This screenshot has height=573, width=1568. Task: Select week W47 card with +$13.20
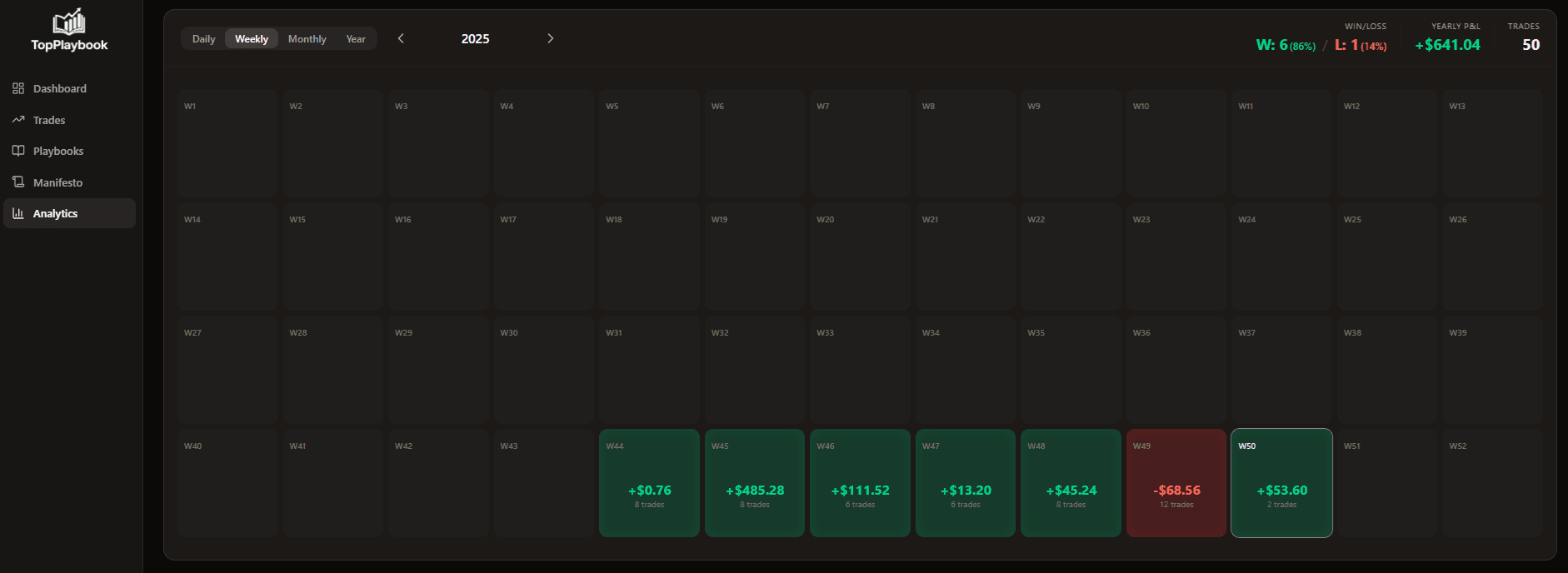[966, 483]
